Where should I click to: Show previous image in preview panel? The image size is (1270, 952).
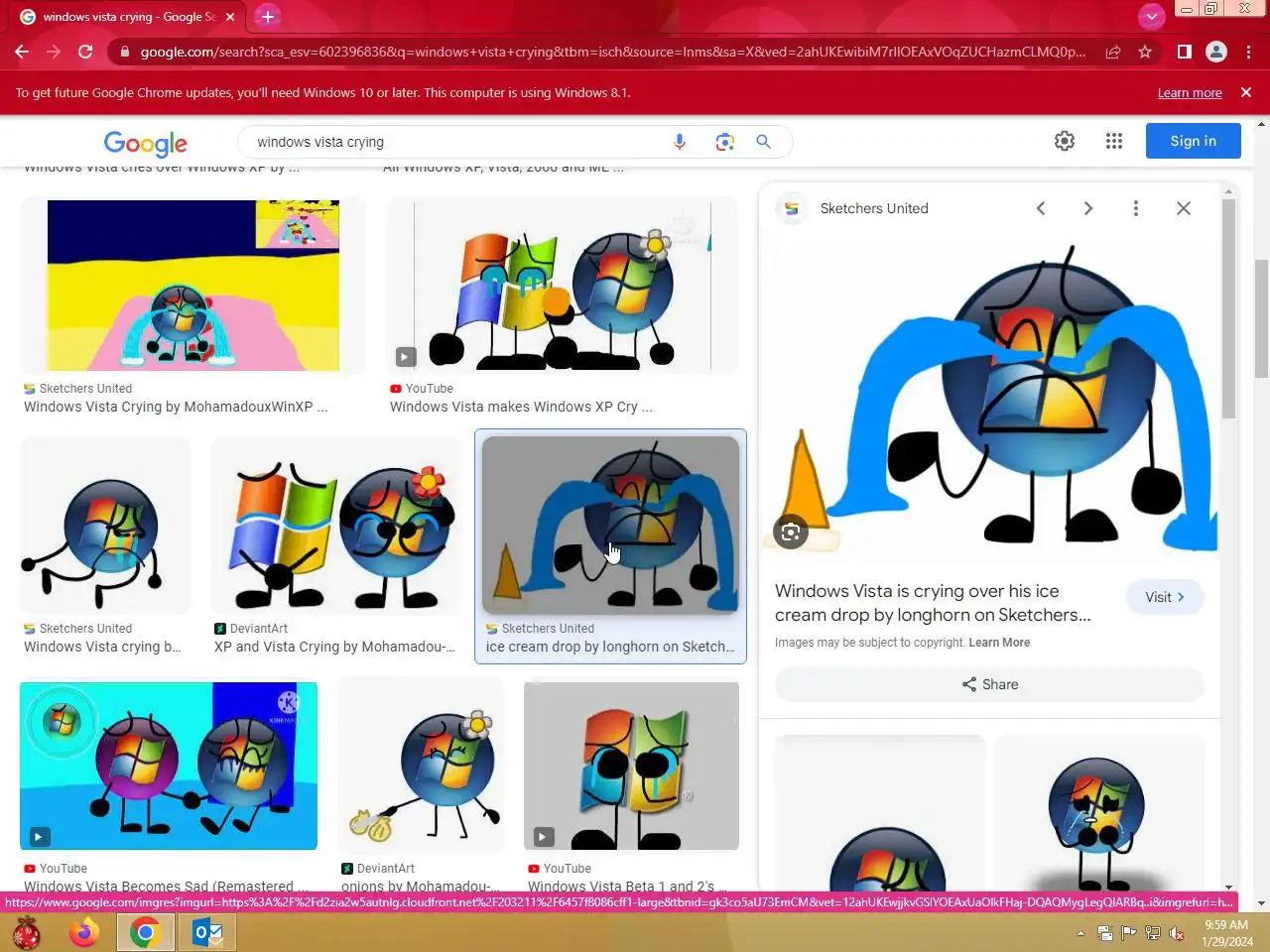click(x=1041, y=208)
